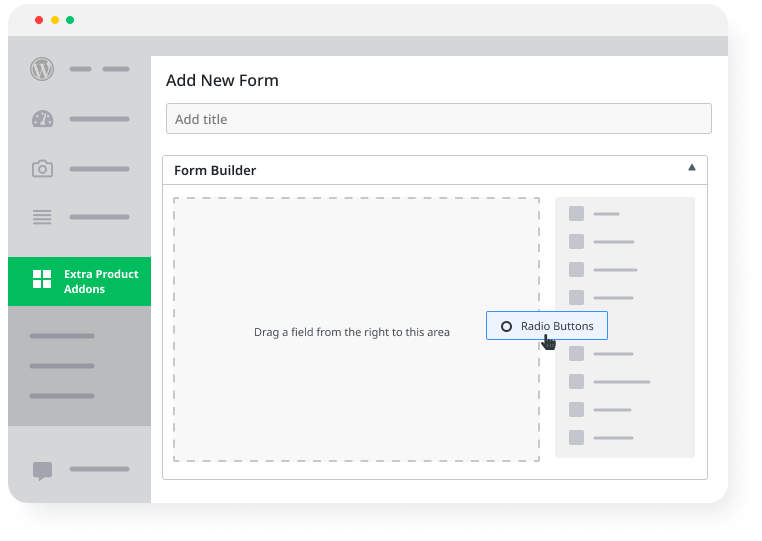Click the dashed drop area text

(352, 332)
